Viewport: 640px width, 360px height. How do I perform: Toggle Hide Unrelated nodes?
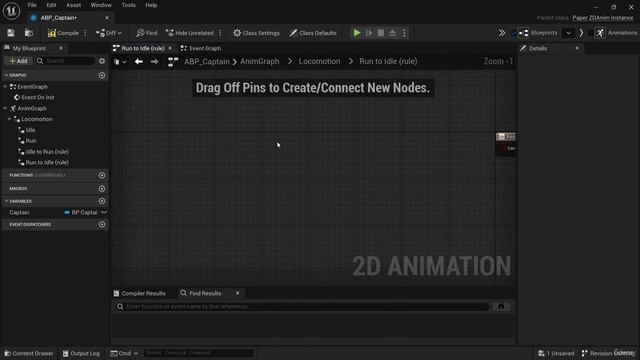(x=189, y=33)
